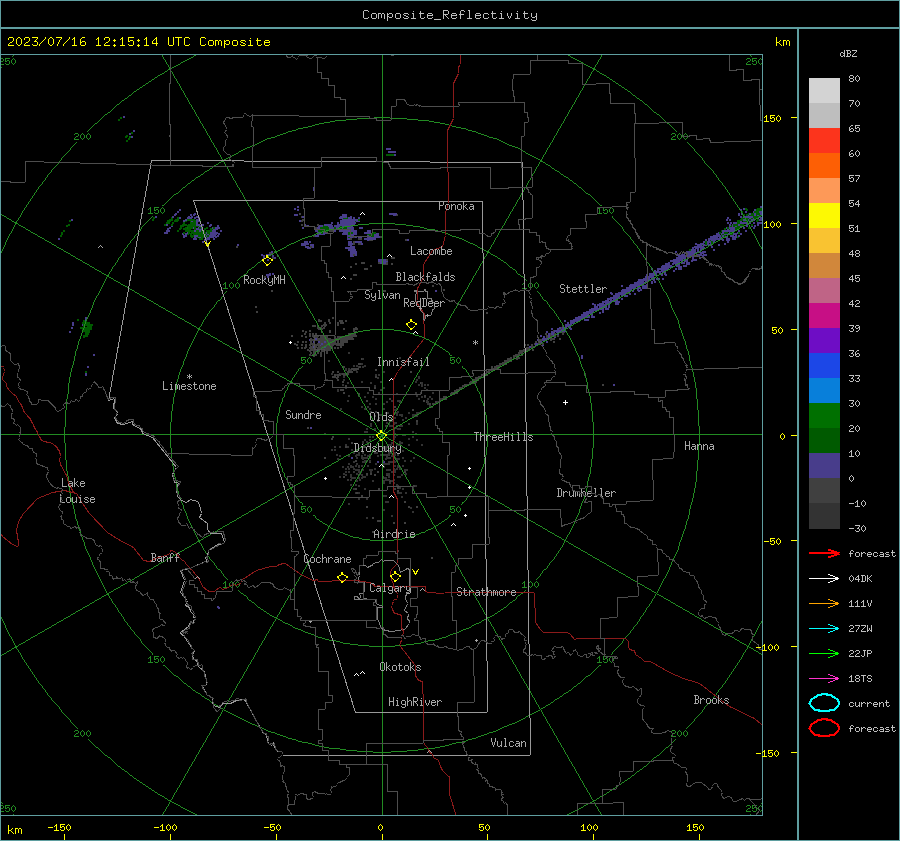Screen dimensions: 900x841
Task: Click the Okotoks town label
Action: [x=400, y=667]
